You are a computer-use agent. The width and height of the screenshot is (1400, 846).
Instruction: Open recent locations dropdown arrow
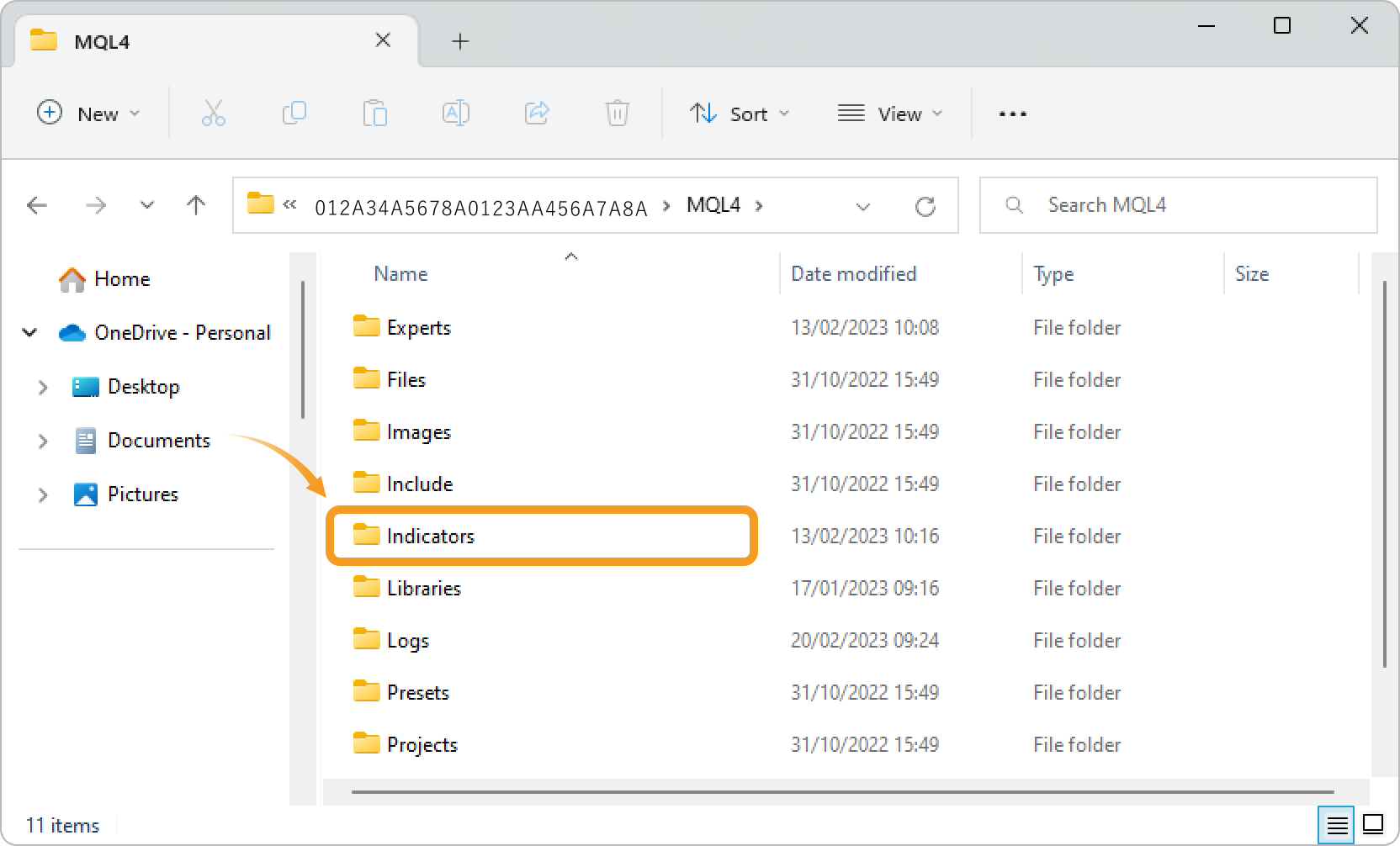tap(147, 205)
